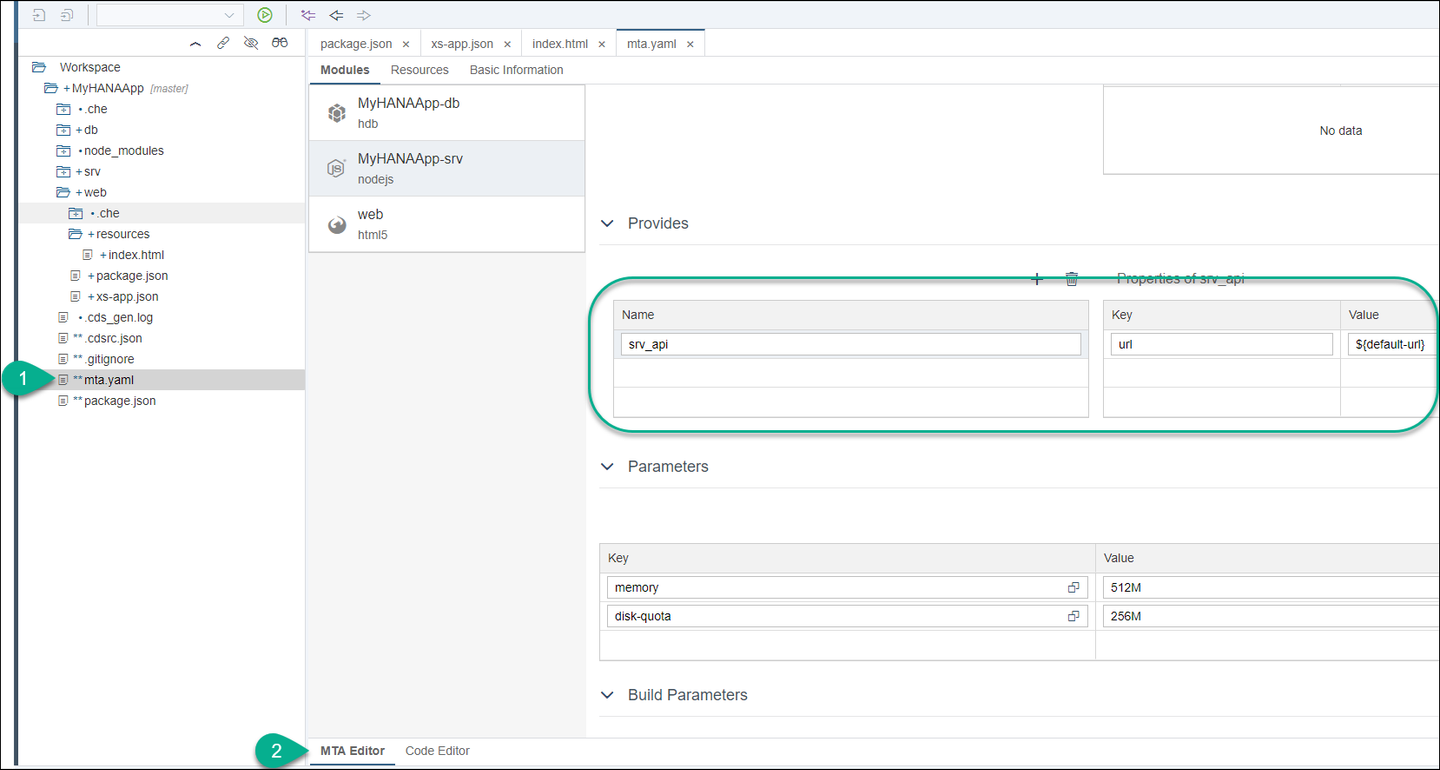Navigate back with the left arrow icon
Screen dimensions: 1440x770
(336, 15)
